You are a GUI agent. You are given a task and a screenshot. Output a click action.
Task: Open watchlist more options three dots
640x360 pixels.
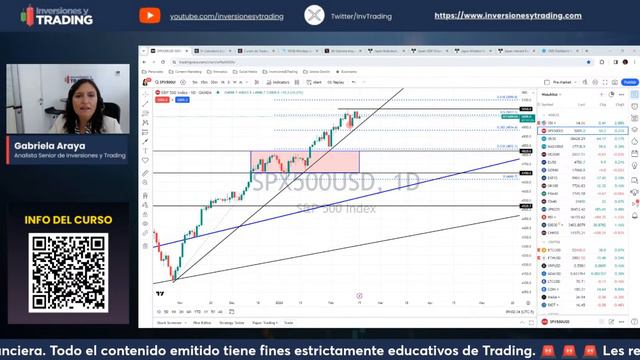pos(621,94)
